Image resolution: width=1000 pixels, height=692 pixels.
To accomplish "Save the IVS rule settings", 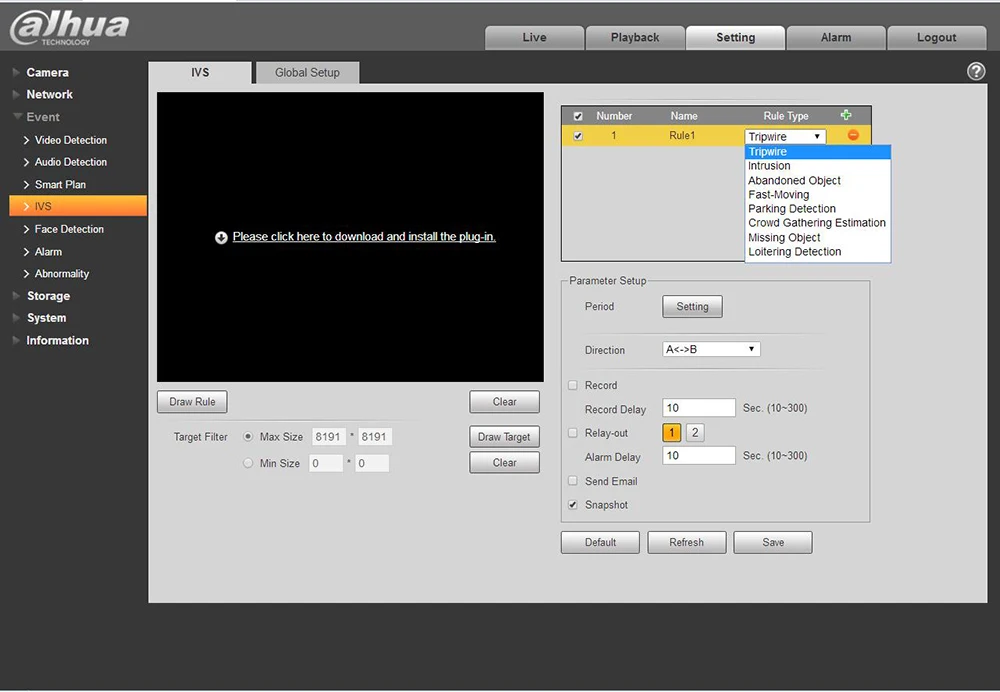I will tap(773, 543).
